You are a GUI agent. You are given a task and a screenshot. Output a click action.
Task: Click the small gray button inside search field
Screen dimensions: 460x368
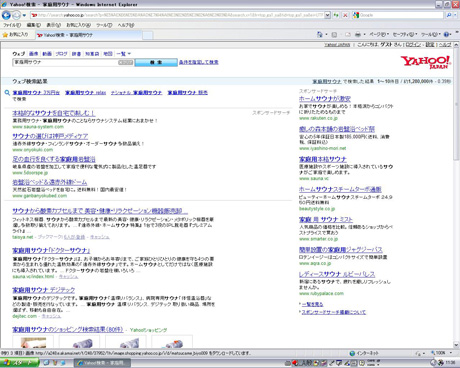click(x=126, y=62)
